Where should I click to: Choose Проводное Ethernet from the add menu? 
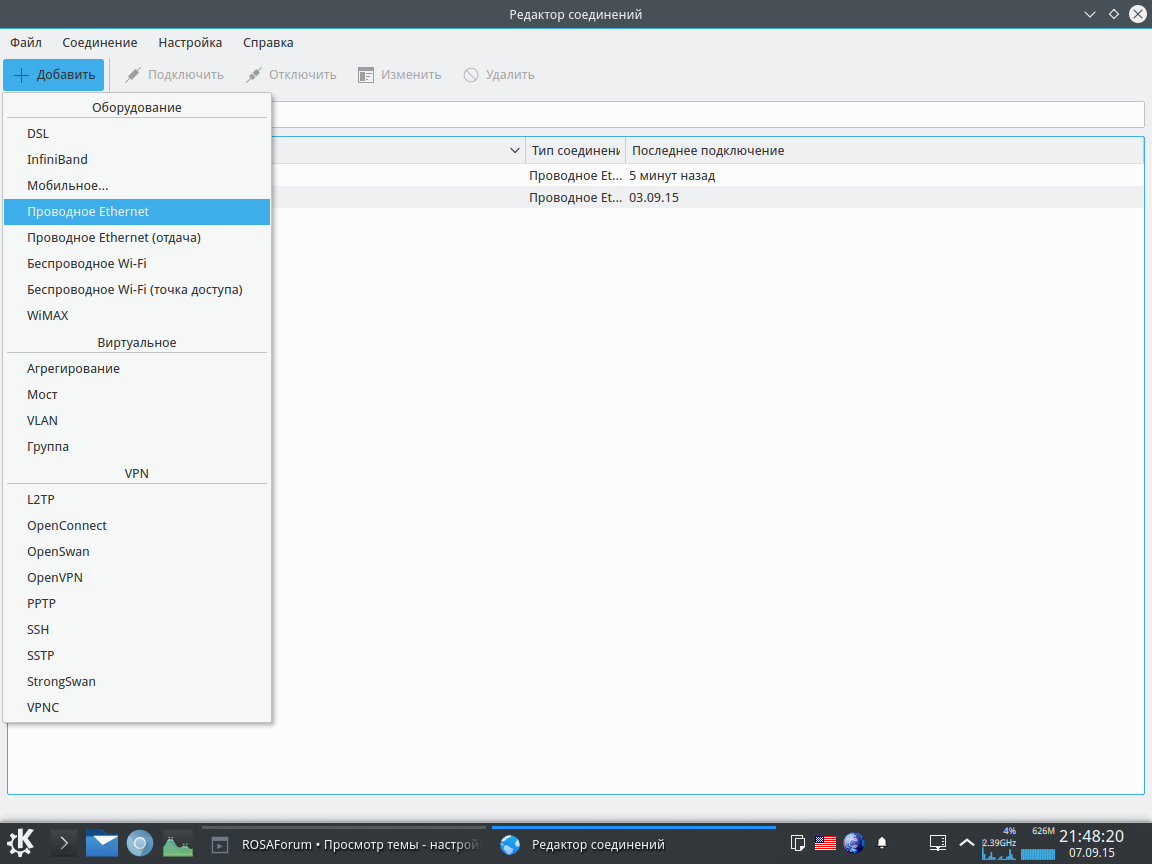coord(88,212)
